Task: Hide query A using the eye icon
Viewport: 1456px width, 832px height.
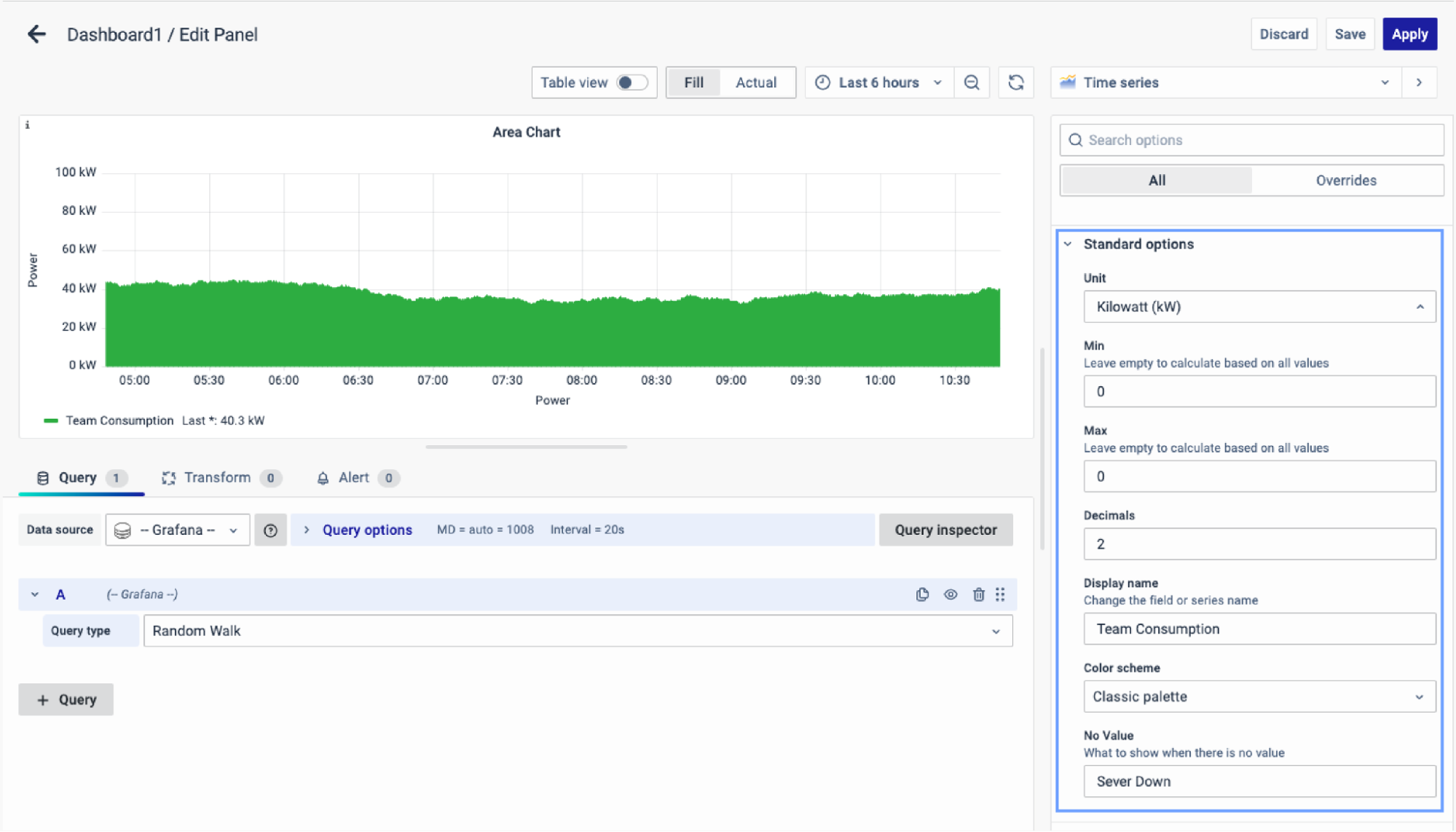Action: pyautogui.click(x=951, y=594)
